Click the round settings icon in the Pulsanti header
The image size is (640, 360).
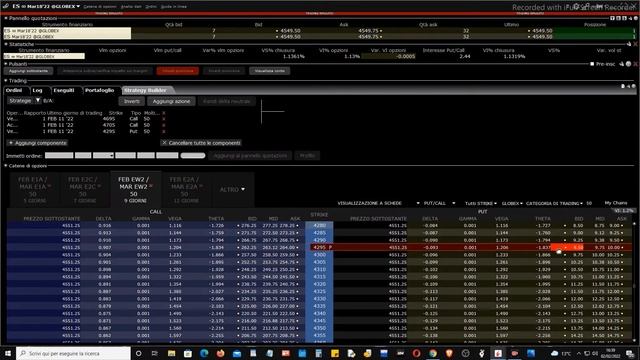coord(629,64)
